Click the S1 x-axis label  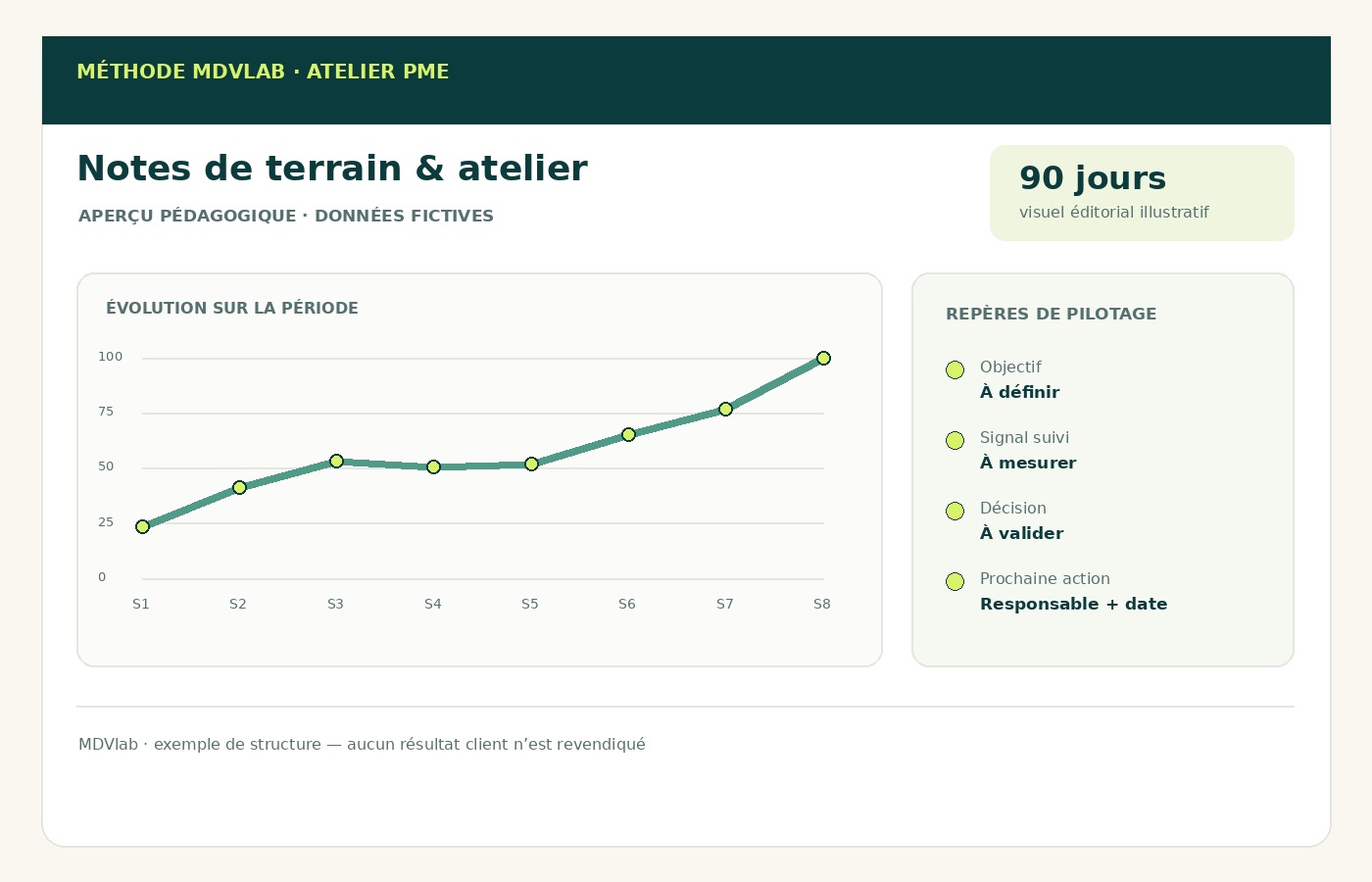click(141, 604)
